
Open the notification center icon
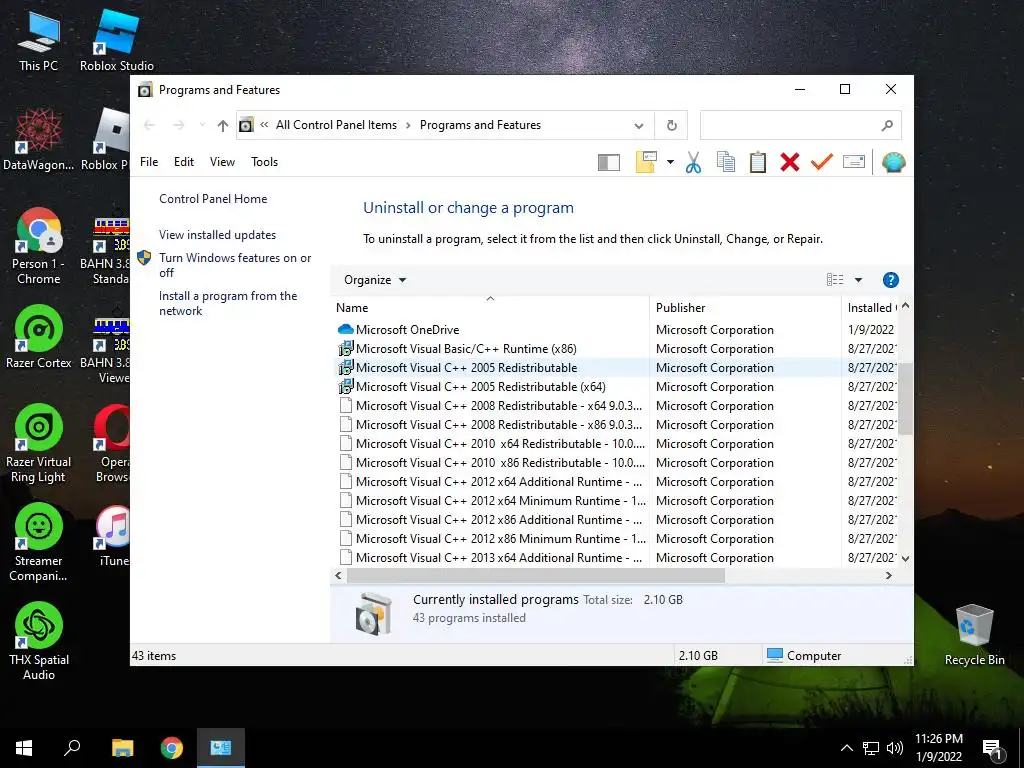(x=992, y=748)
